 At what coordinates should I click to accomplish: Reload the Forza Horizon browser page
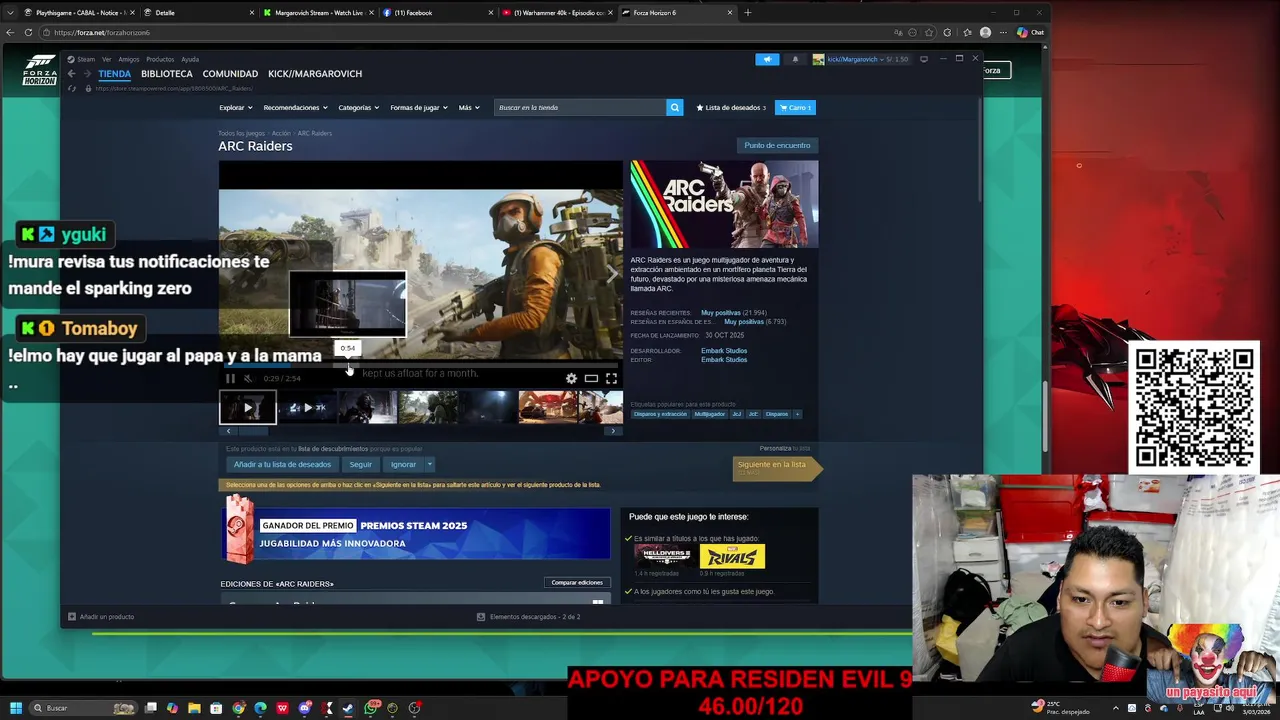28,32
